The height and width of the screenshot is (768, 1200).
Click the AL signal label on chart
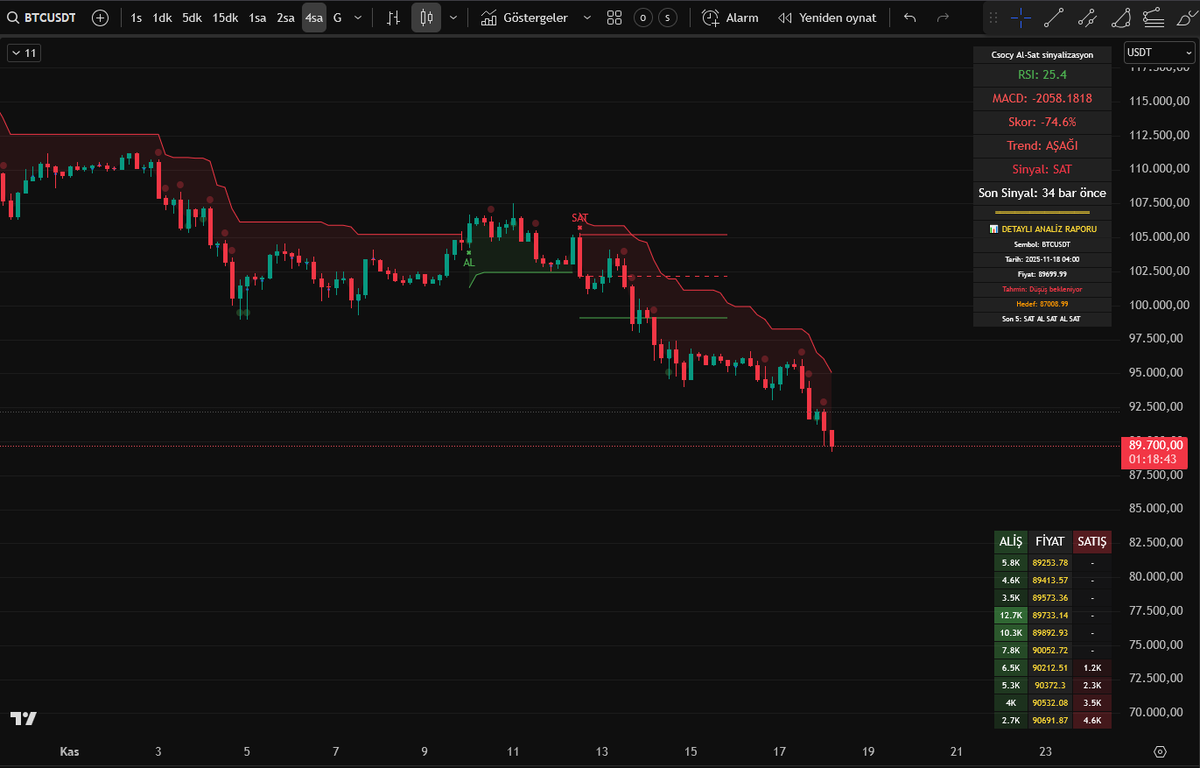[x=468, y=262]
